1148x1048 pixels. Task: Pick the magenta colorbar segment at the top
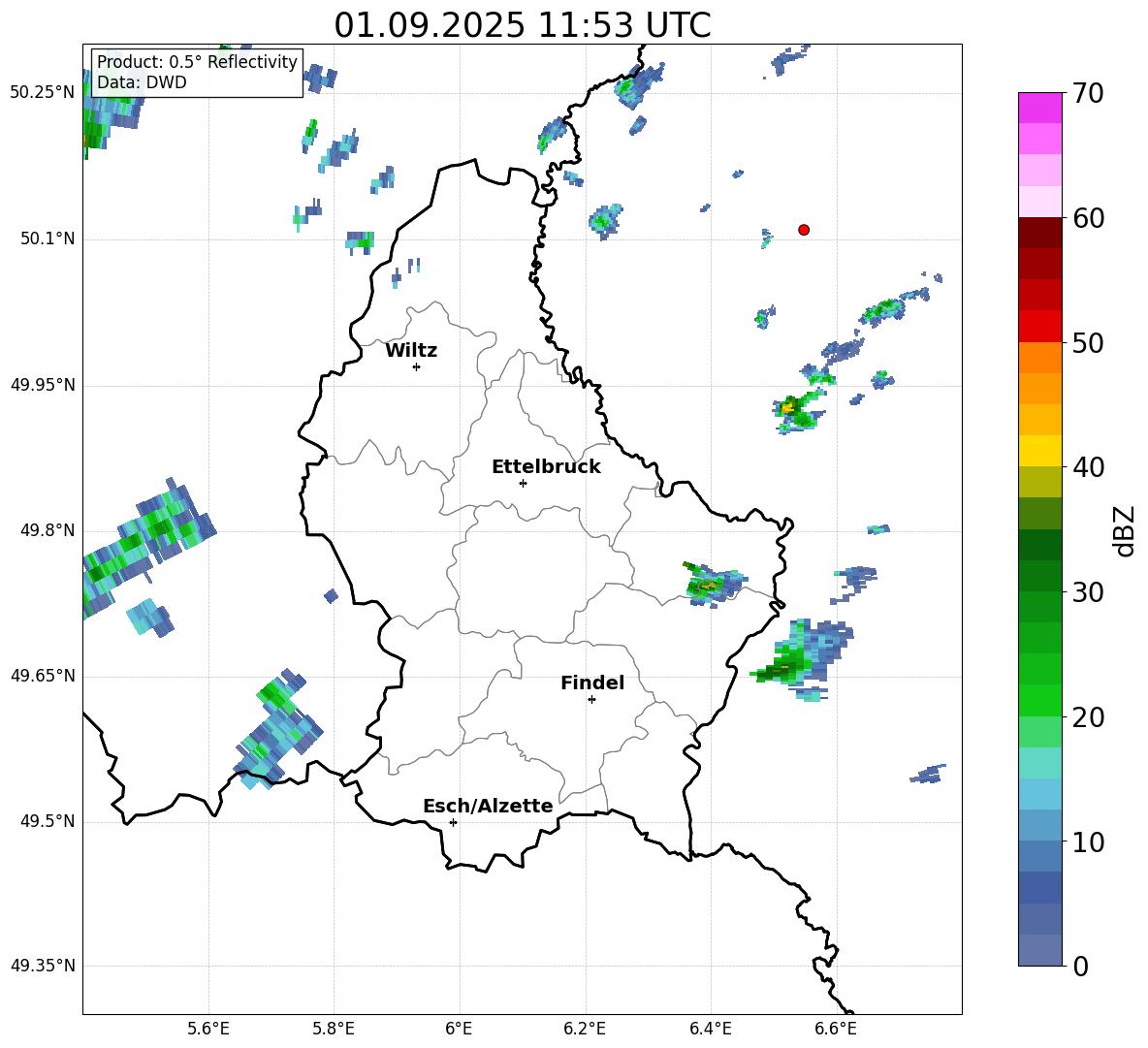[x=1040, y=108]
